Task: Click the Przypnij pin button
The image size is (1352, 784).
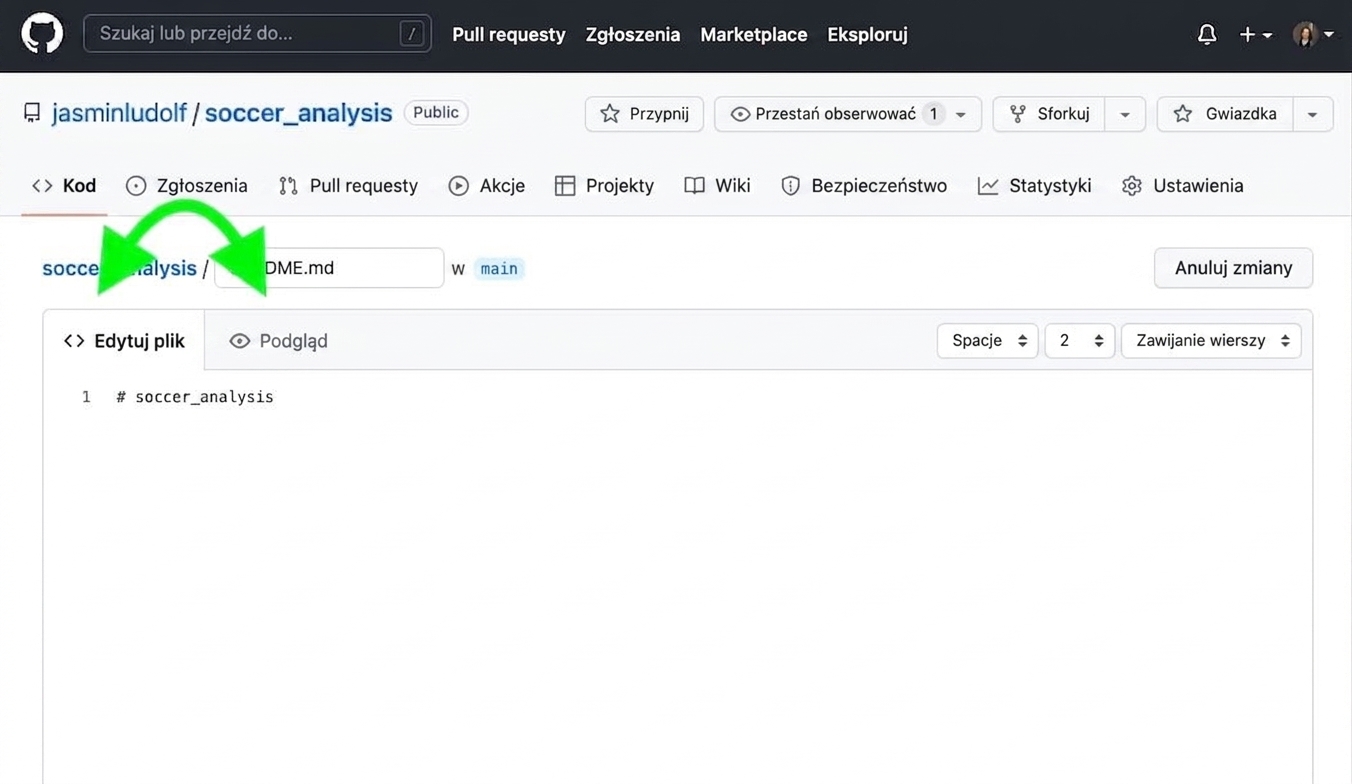Action: pos(644,114)
